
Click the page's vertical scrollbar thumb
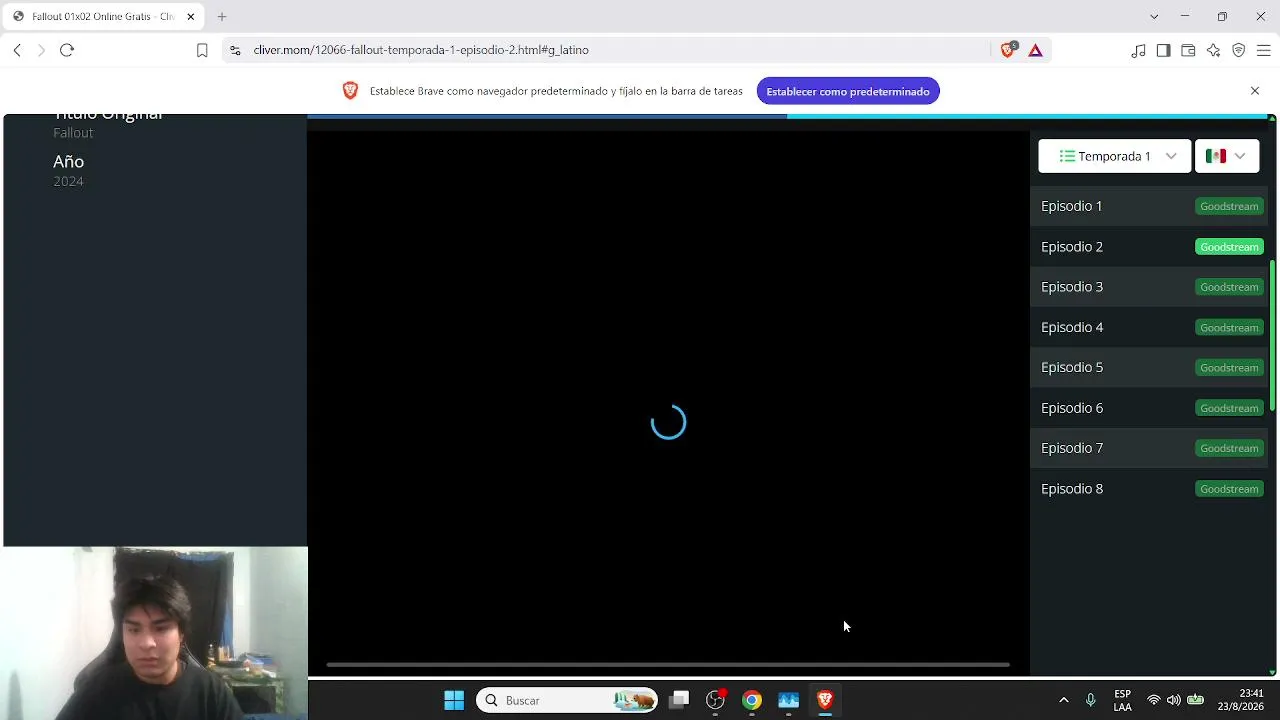[x=1272, y=336]
